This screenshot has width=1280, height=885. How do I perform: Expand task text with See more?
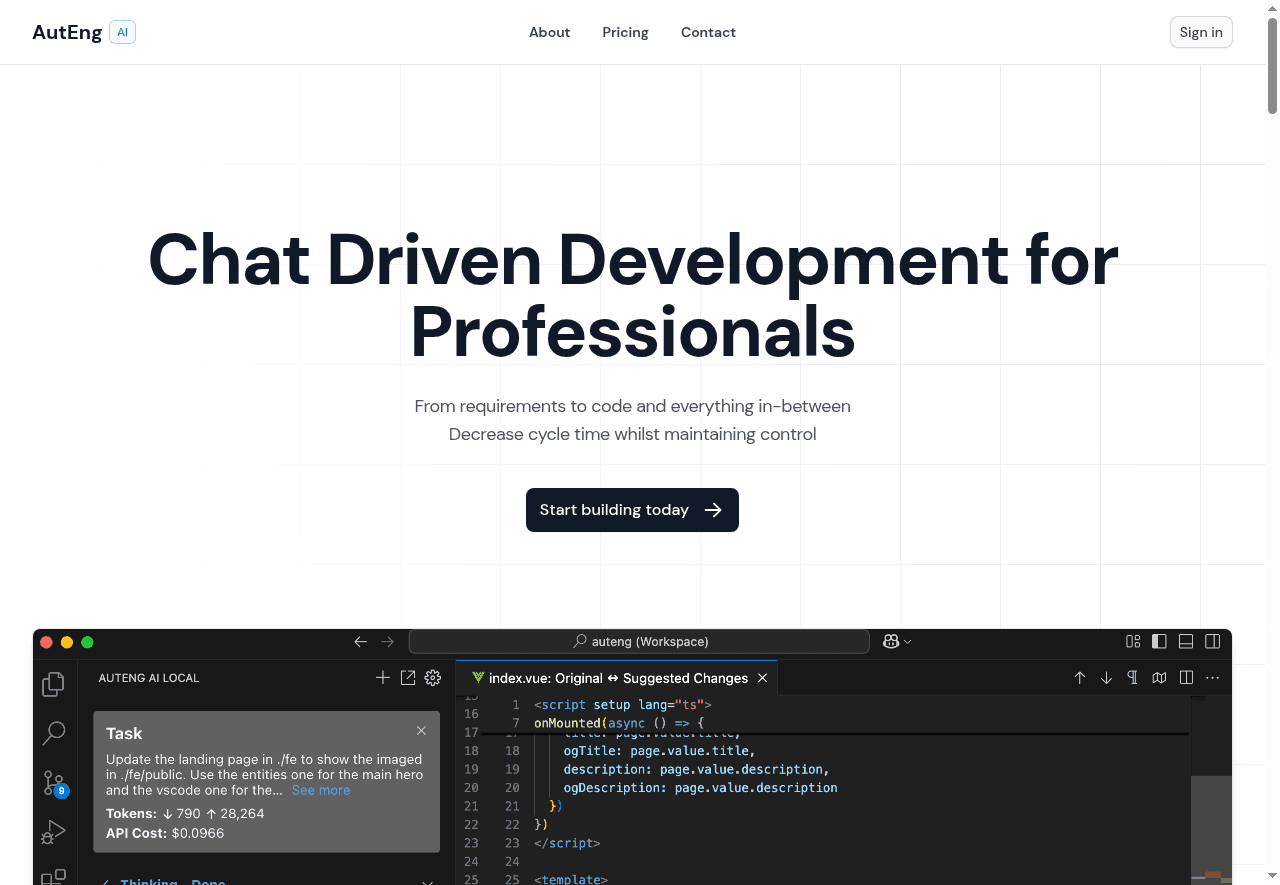click(321, 790)
